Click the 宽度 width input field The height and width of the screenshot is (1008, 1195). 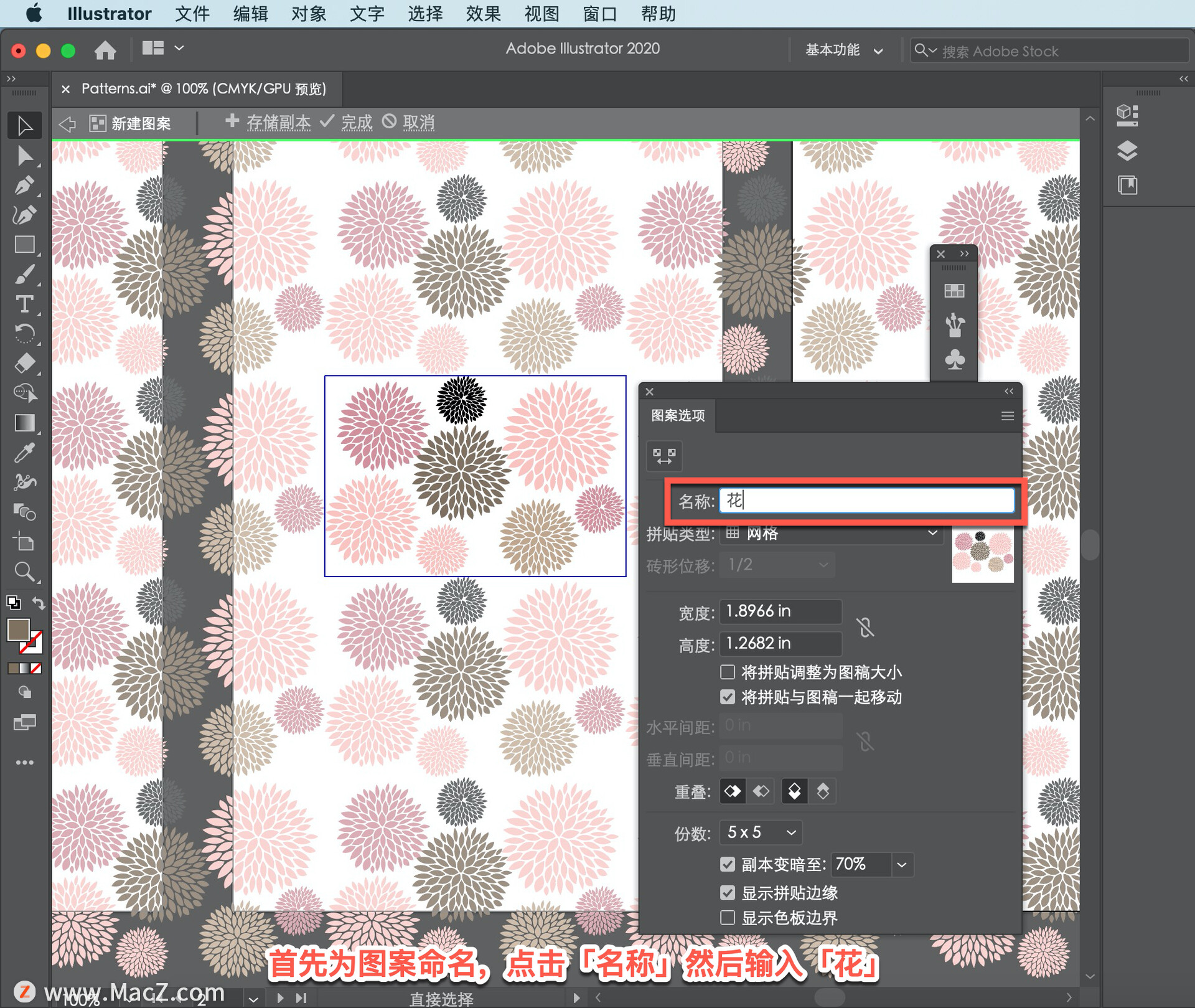780,611
